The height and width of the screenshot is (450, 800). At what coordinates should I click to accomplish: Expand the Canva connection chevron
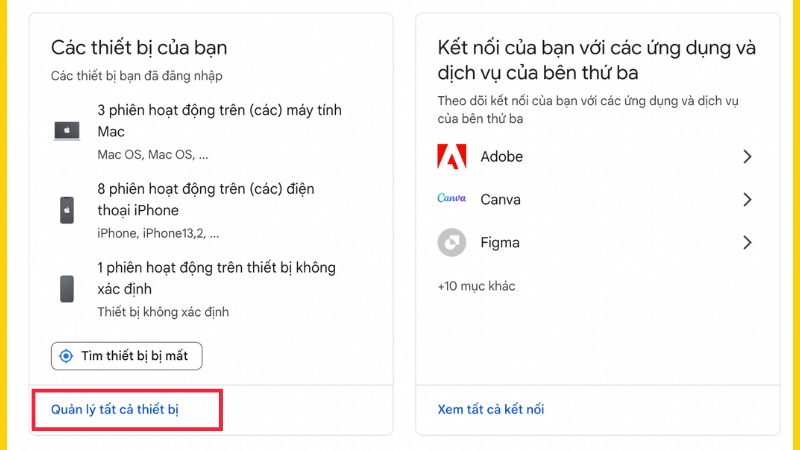(x=746, y=200)
